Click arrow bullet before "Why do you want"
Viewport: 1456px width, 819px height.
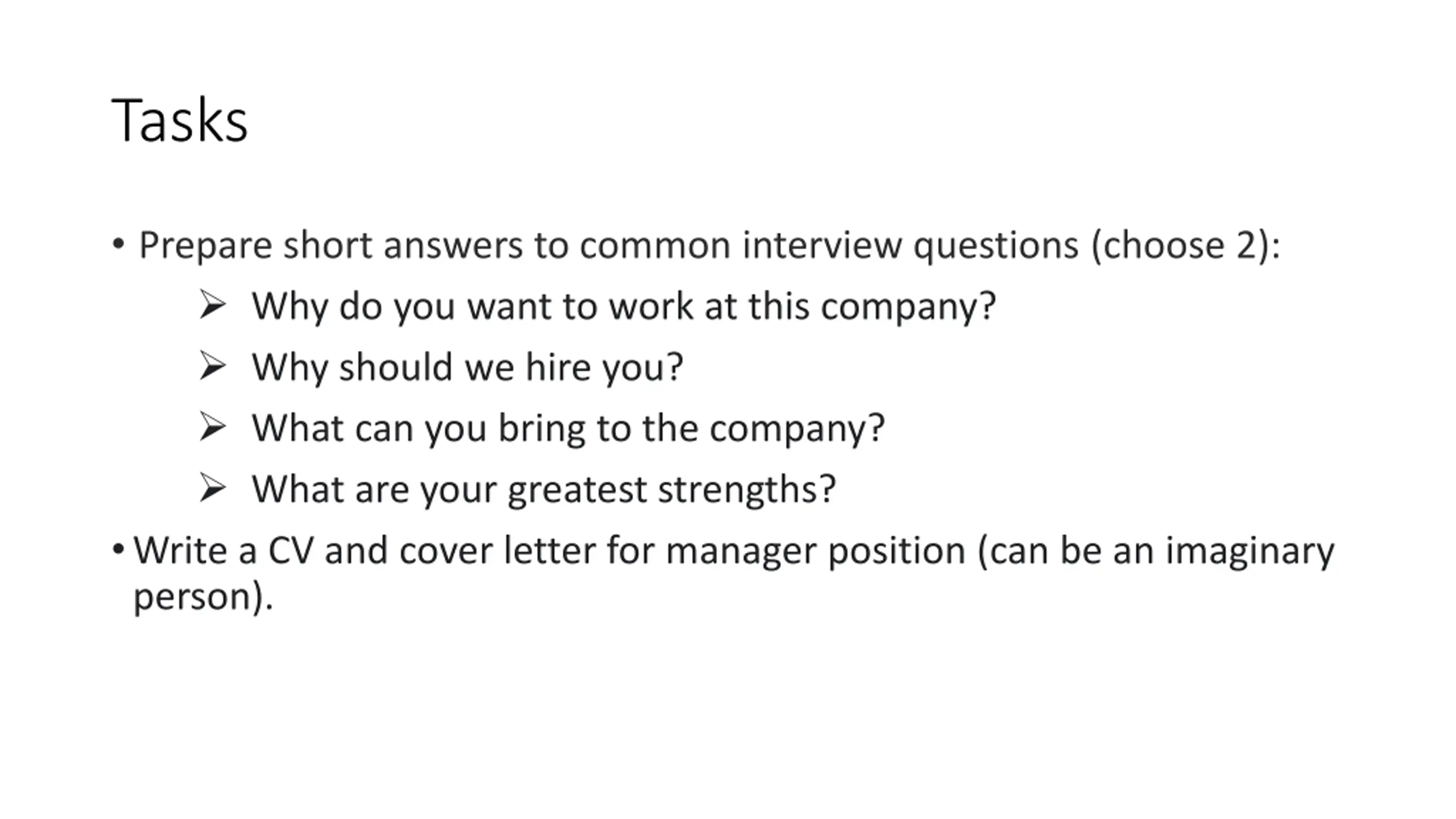(213, 304)
